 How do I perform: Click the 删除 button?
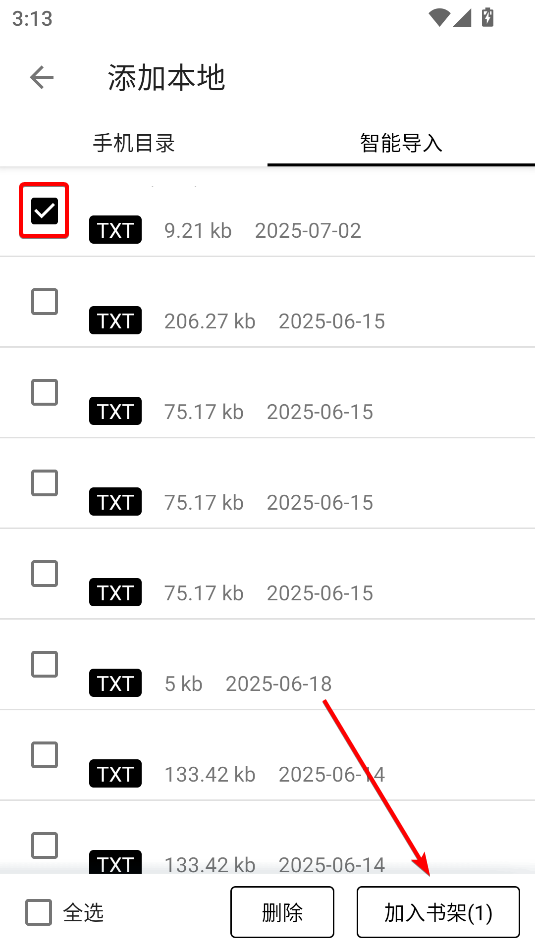coord(282,912)
